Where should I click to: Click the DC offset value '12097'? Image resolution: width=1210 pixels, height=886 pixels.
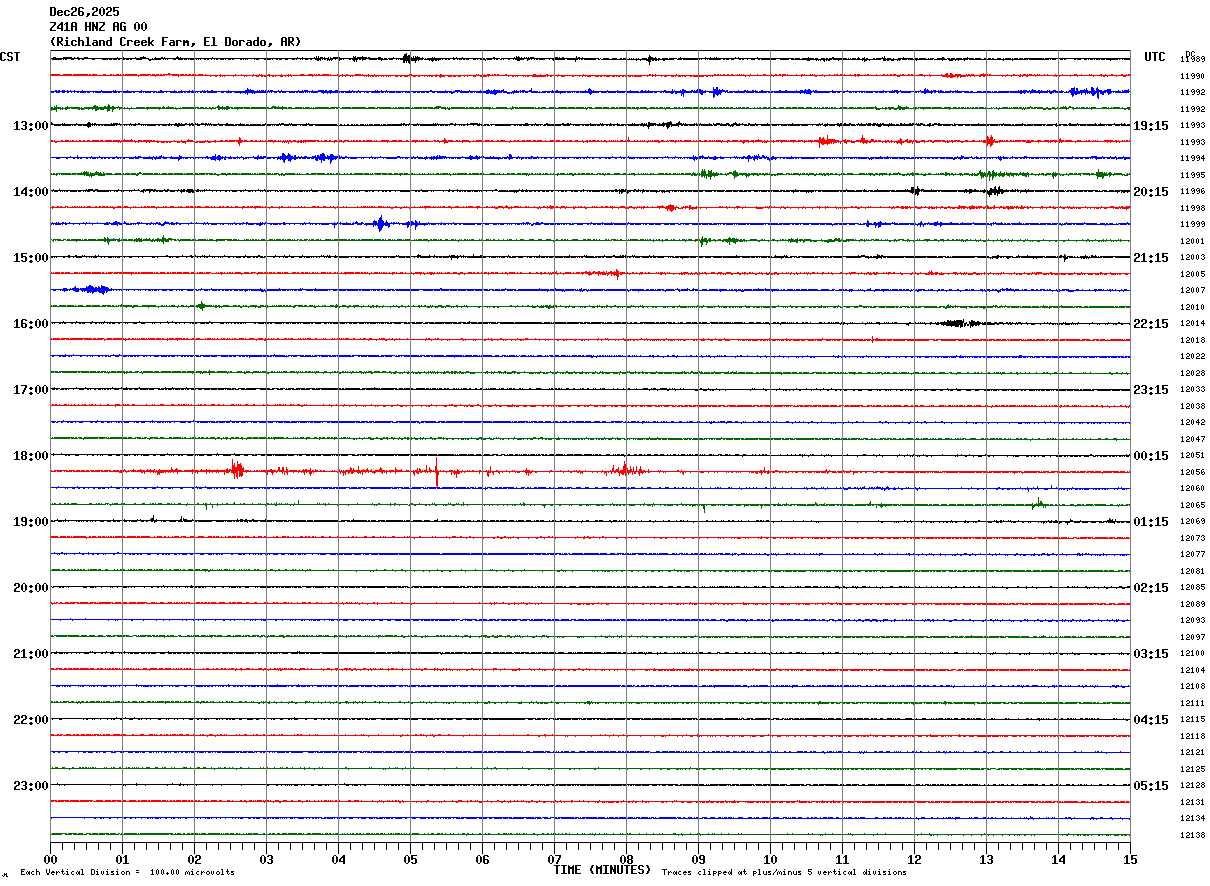1192,638
